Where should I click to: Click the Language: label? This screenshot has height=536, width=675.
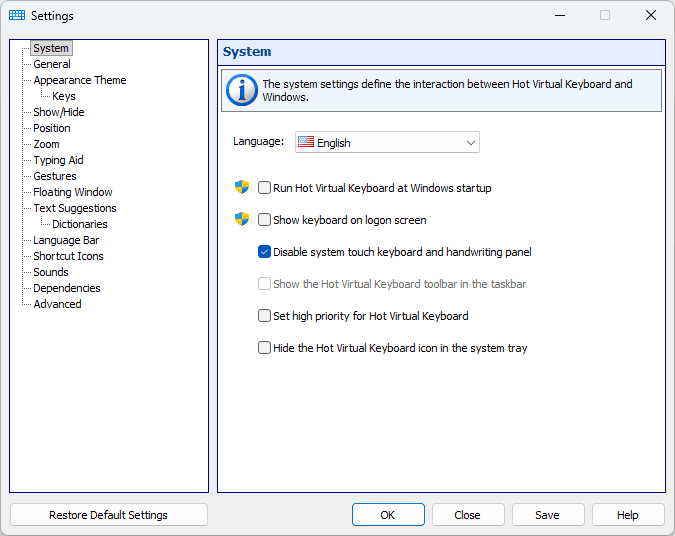(x=258, y=141)
